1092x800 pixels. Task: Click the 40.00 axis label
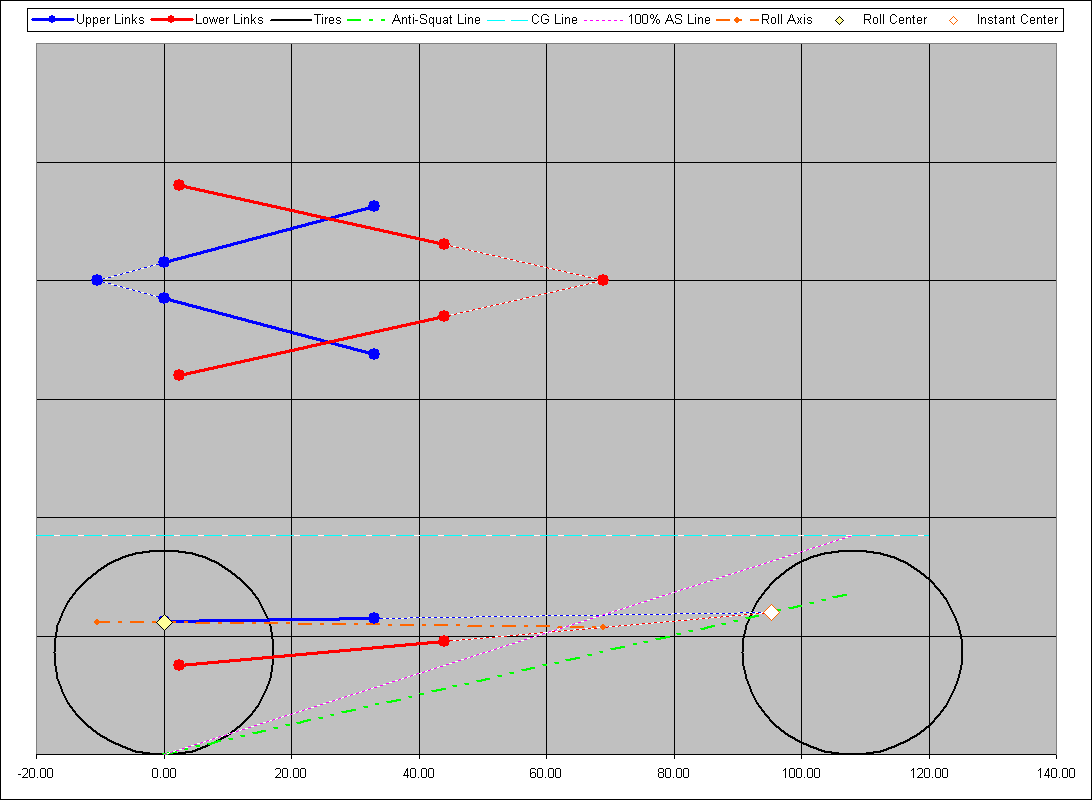pyautogui.click(x=419, y=774)
